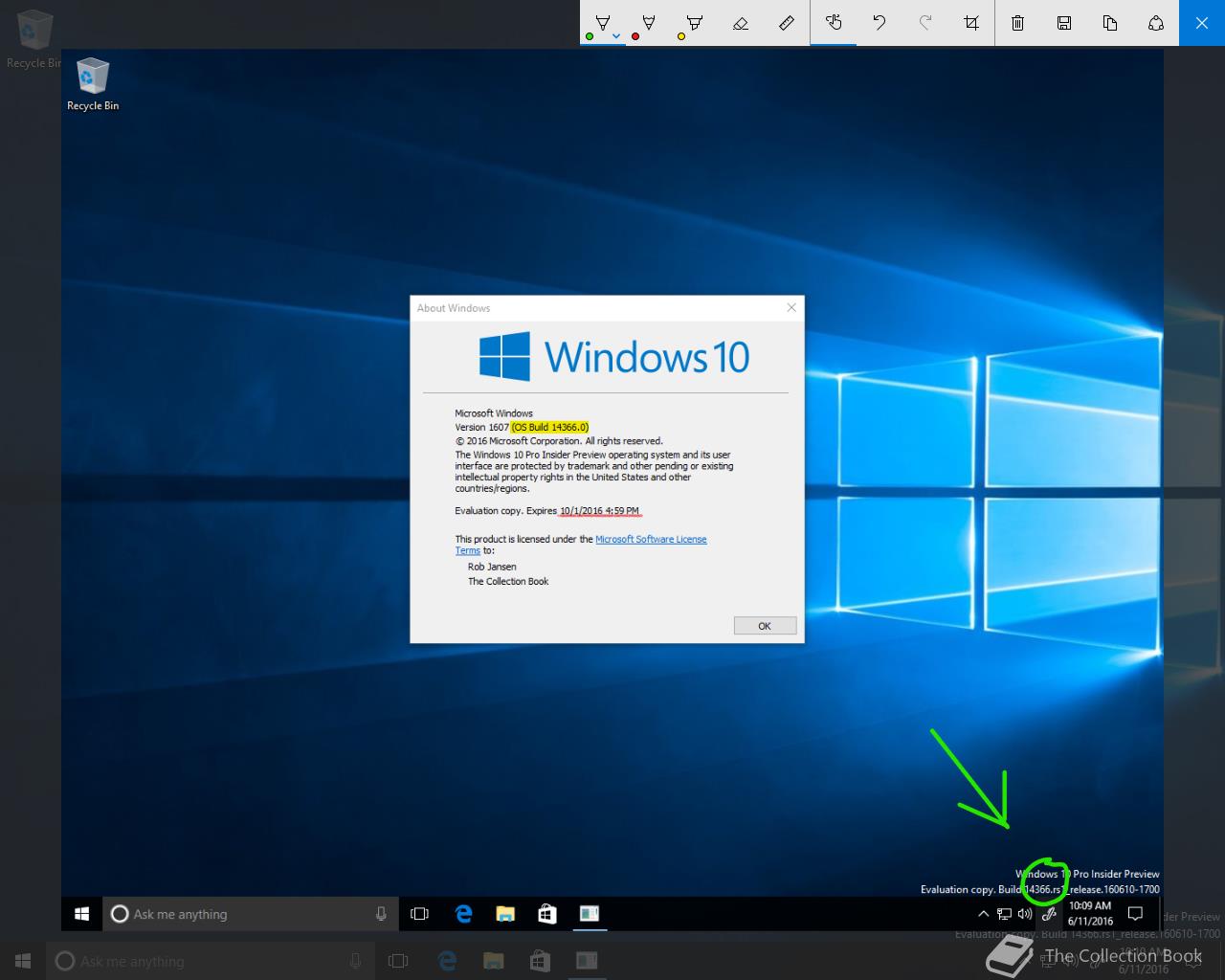The height and width of the screenshot is (980, 1225).
Task: Click the dimmed 'Ask me anything' search box
Action: coord(209,961)
